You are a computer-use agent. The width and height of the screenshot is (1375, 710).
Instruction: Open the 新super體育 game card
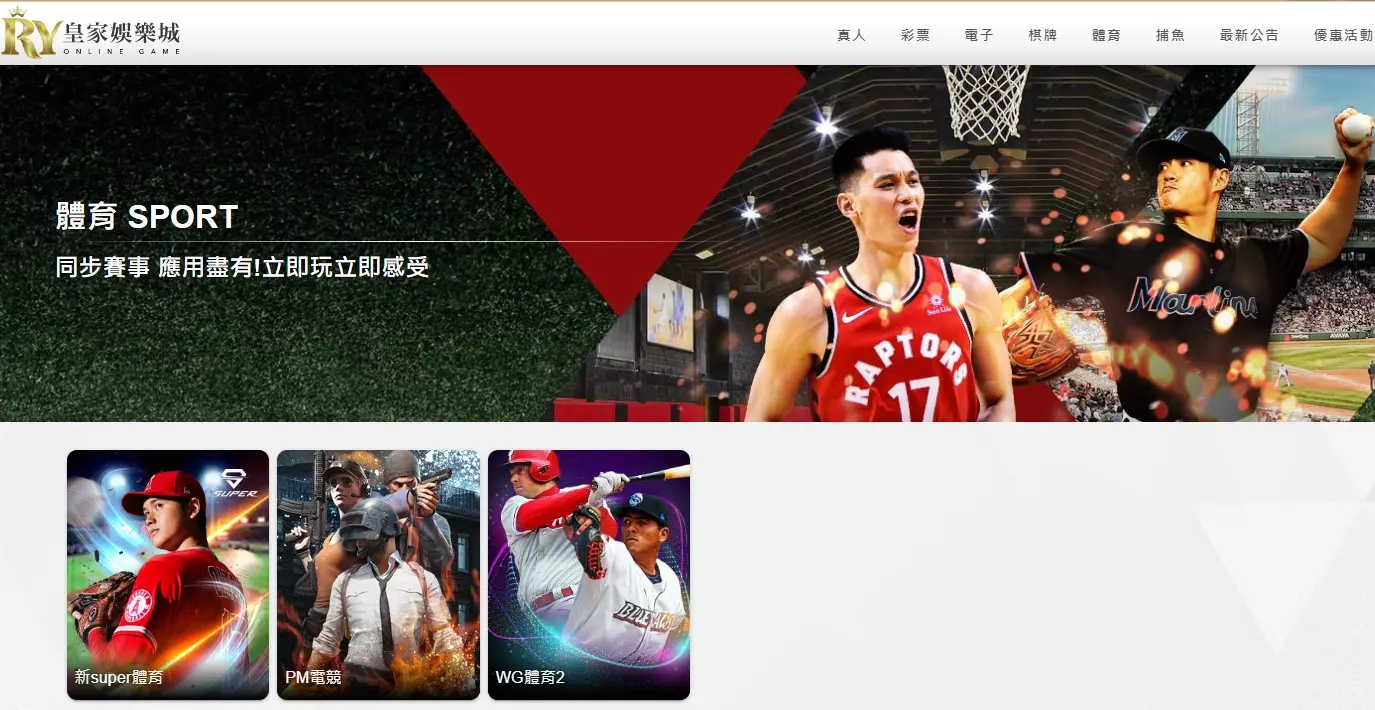click(168, 575)
